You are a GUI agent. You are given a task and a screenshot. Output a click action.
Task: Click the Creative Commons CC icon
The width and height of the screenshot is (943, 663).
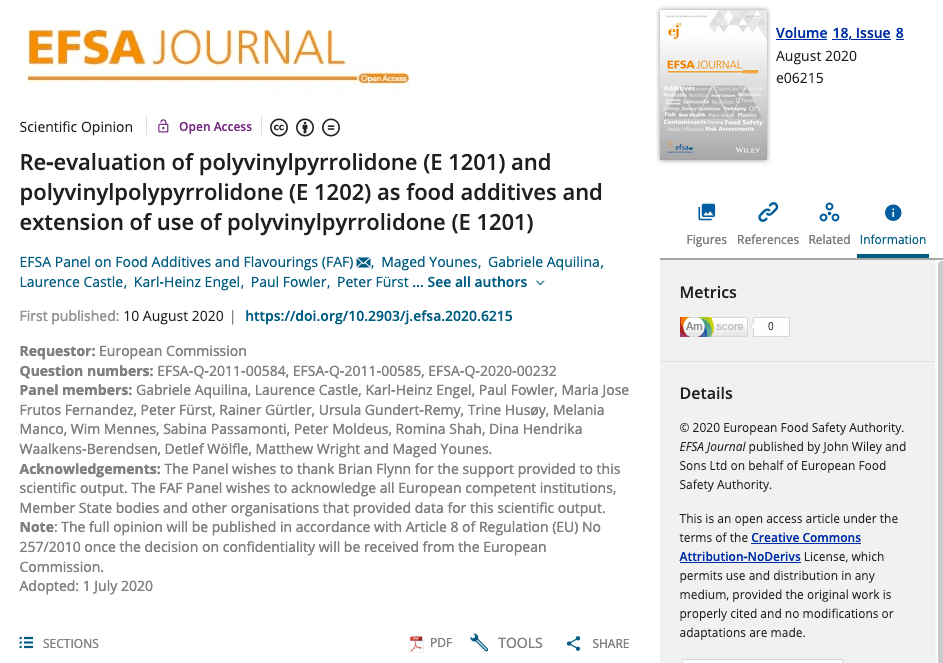pyautogui.click(x=279, y=127)
